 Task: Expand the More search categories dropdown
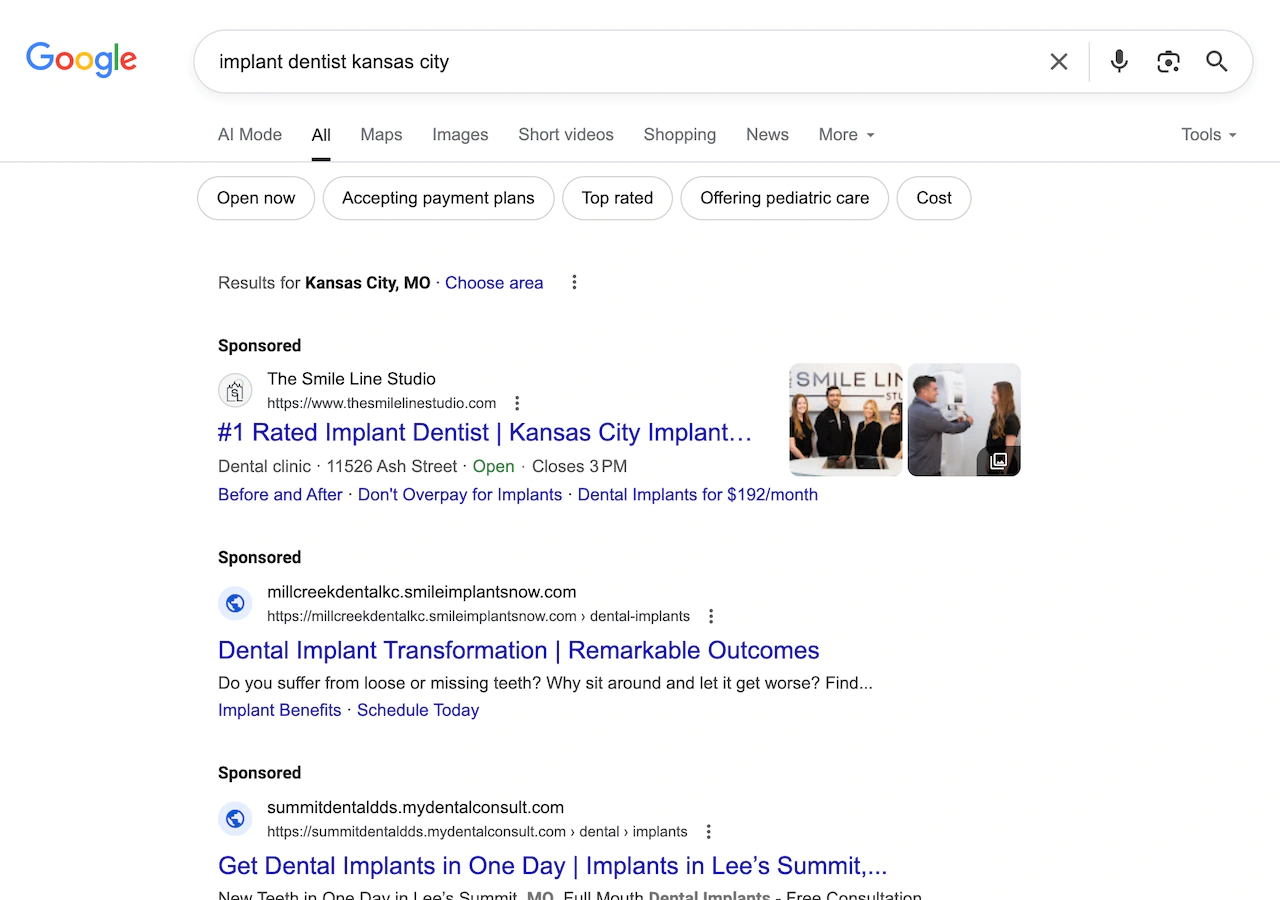(x=846, y=135)
